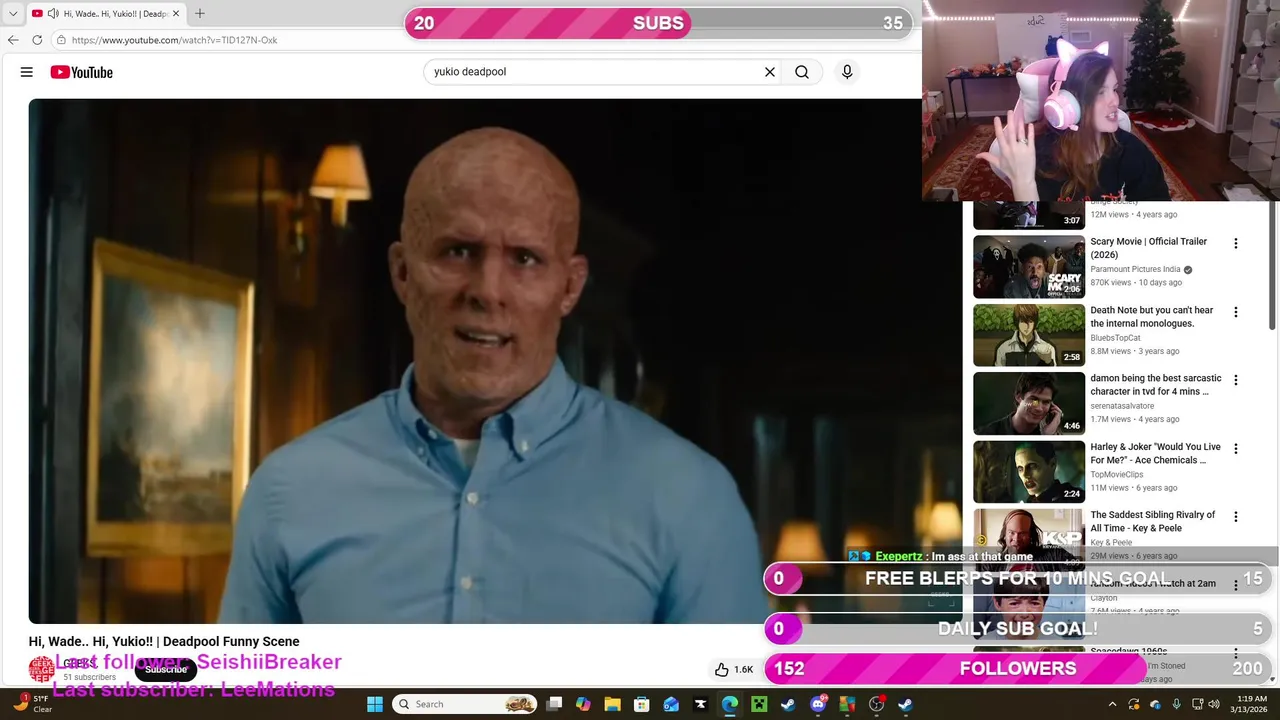Screen dimensions: 1280x720
Task: Click the page vertical scrollbar
Action: (x=1273, y=264)
